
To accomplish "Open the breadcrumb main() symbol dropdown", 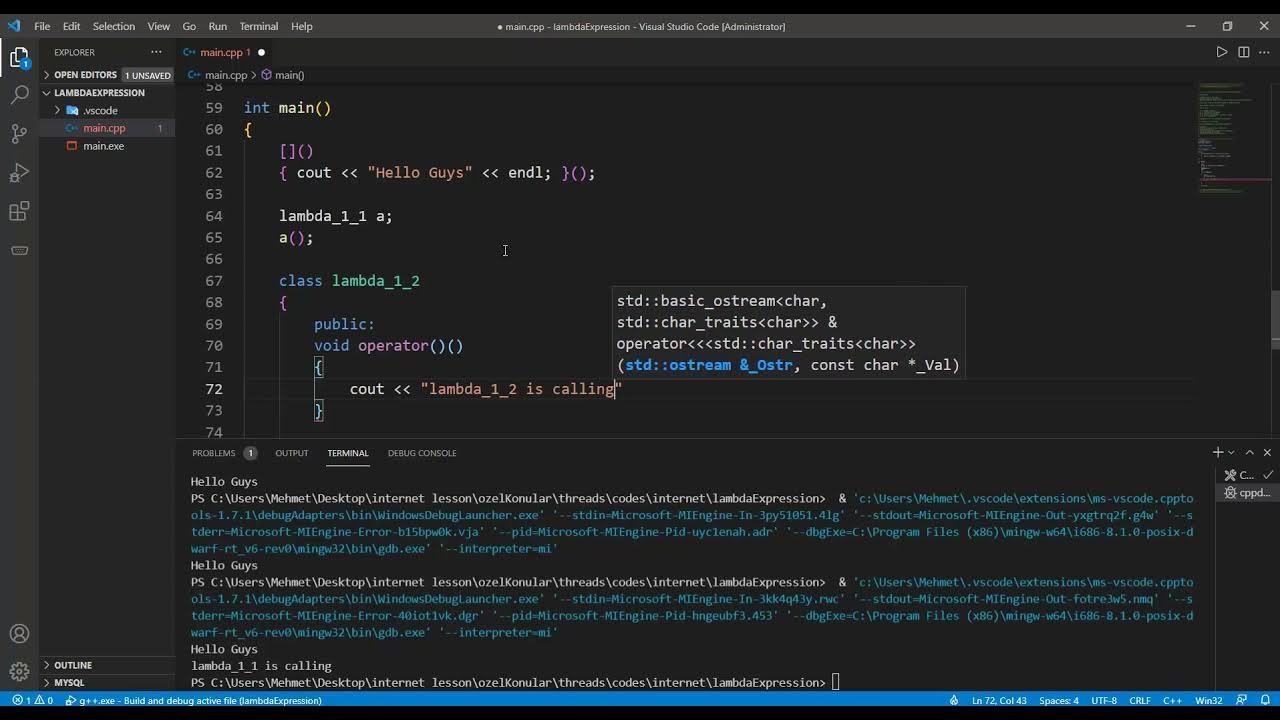I will click(283, 75).
